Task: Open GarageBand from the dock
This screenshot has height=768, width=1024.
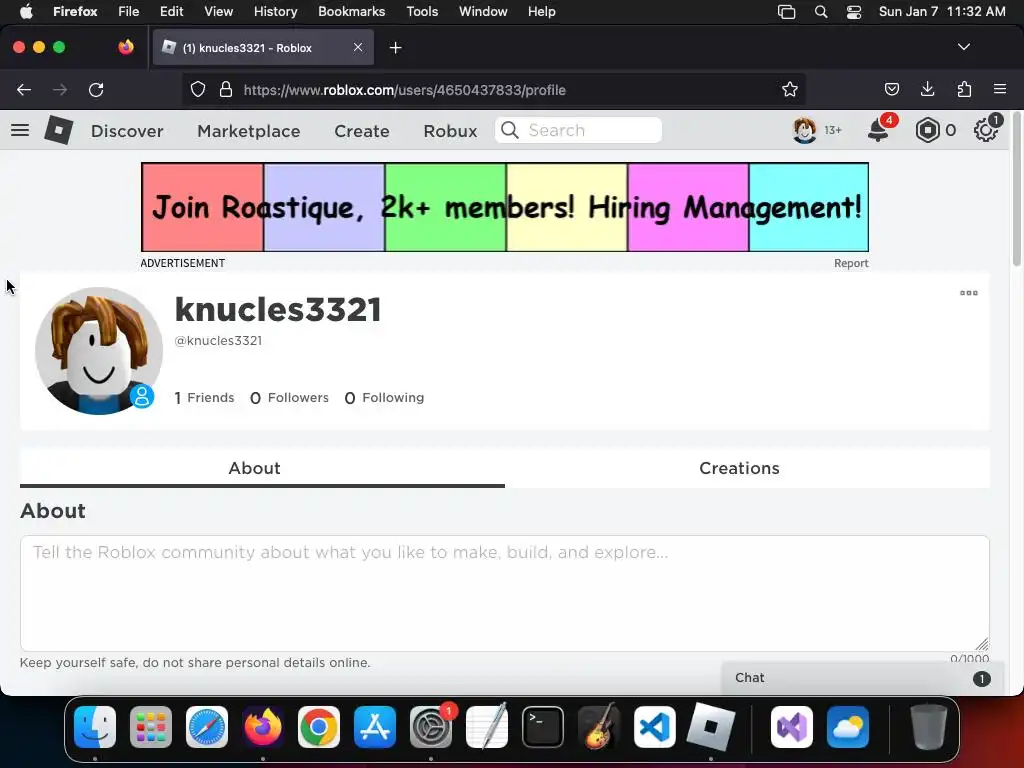Action: tap(599, 727)
